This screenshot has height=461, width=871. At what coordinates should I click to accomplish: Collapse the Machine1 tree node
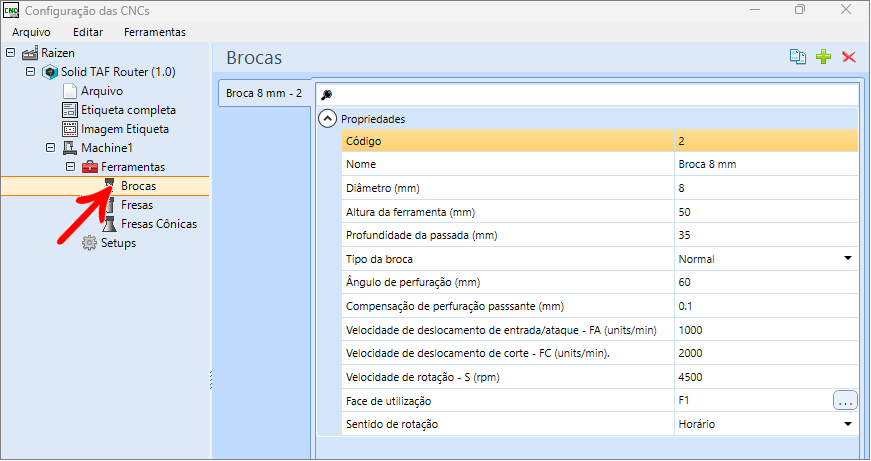[x=51, y=148]
